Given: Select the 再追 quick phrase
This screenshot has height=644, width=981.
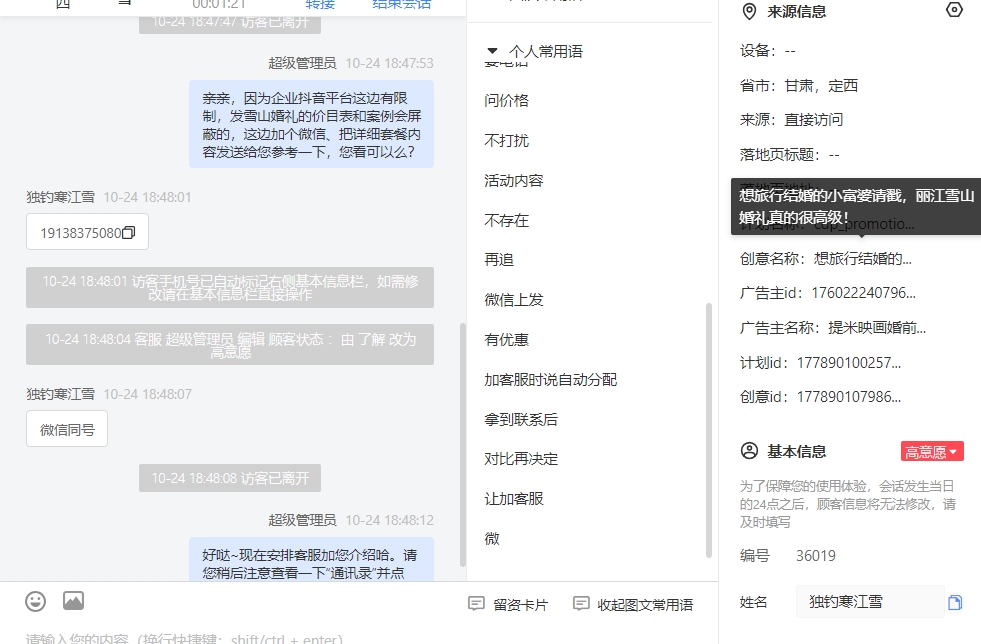Looking at the screenshot, I should click(499, 260).
